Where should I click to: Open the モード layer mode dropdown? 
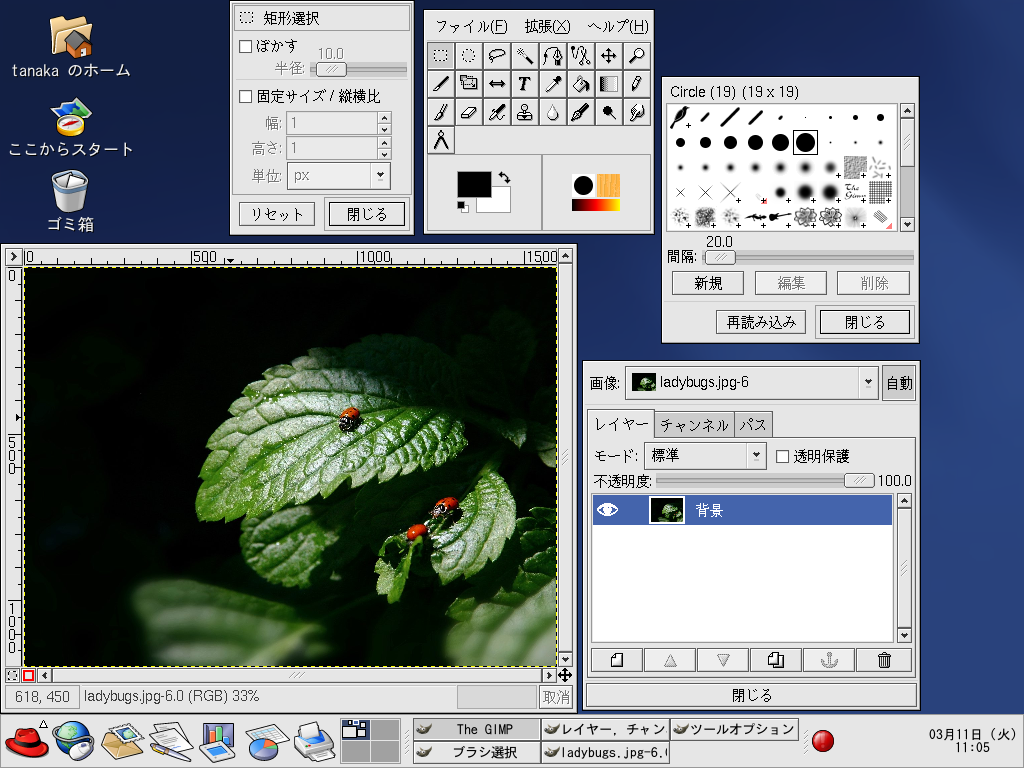pos(705,456)
